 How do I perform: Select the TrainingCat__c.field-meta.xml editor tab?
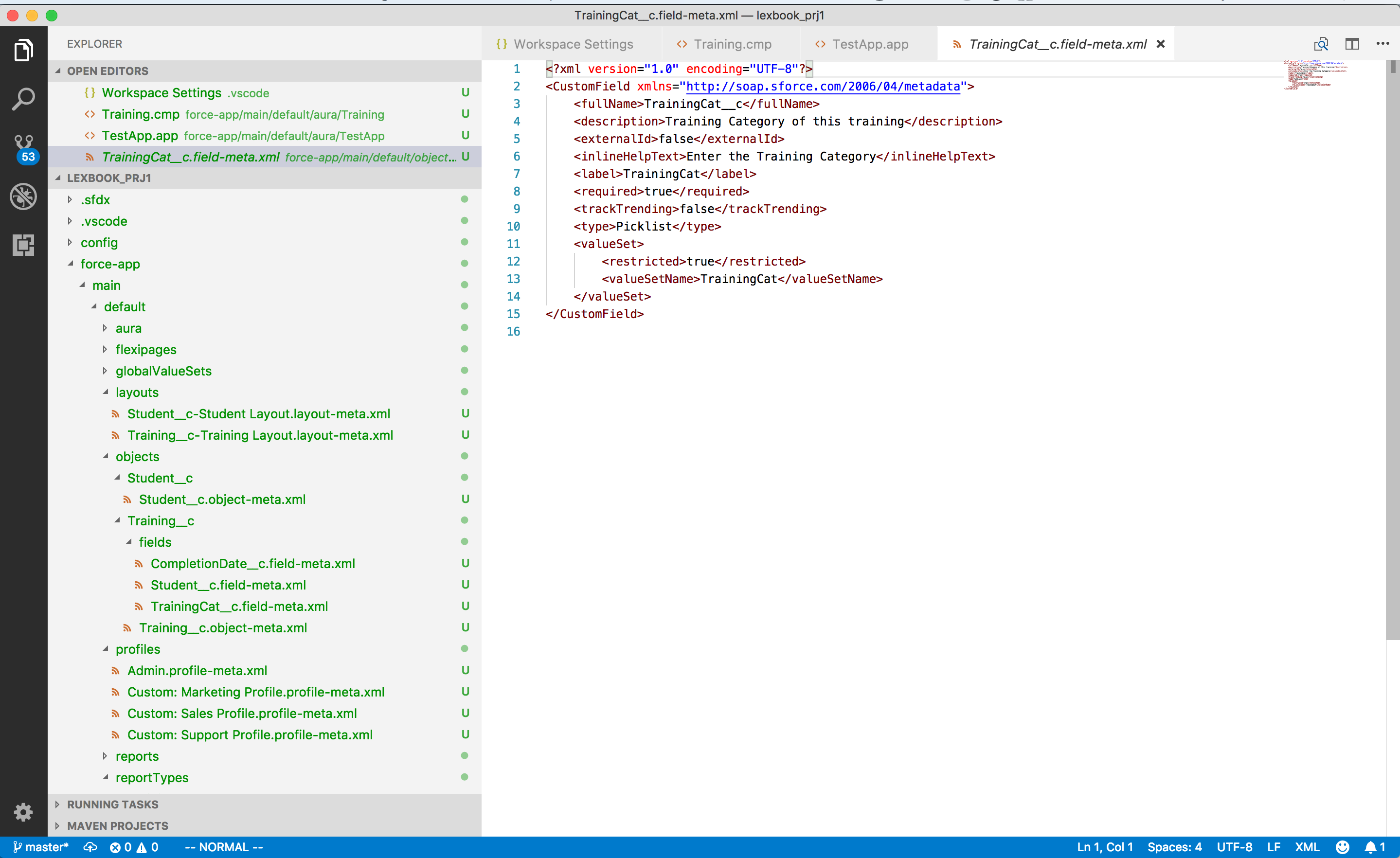[1056, 44]
